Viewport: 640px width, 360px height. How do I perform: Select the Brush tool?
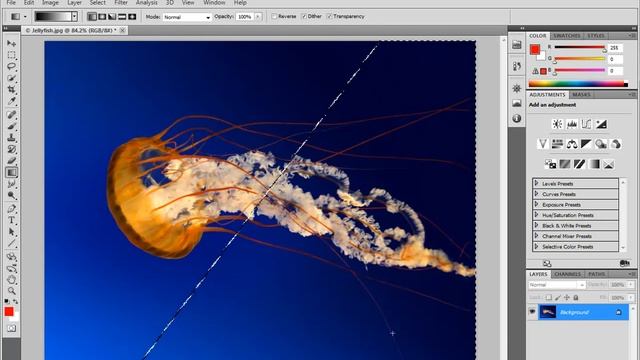click(x=11, y=126)
